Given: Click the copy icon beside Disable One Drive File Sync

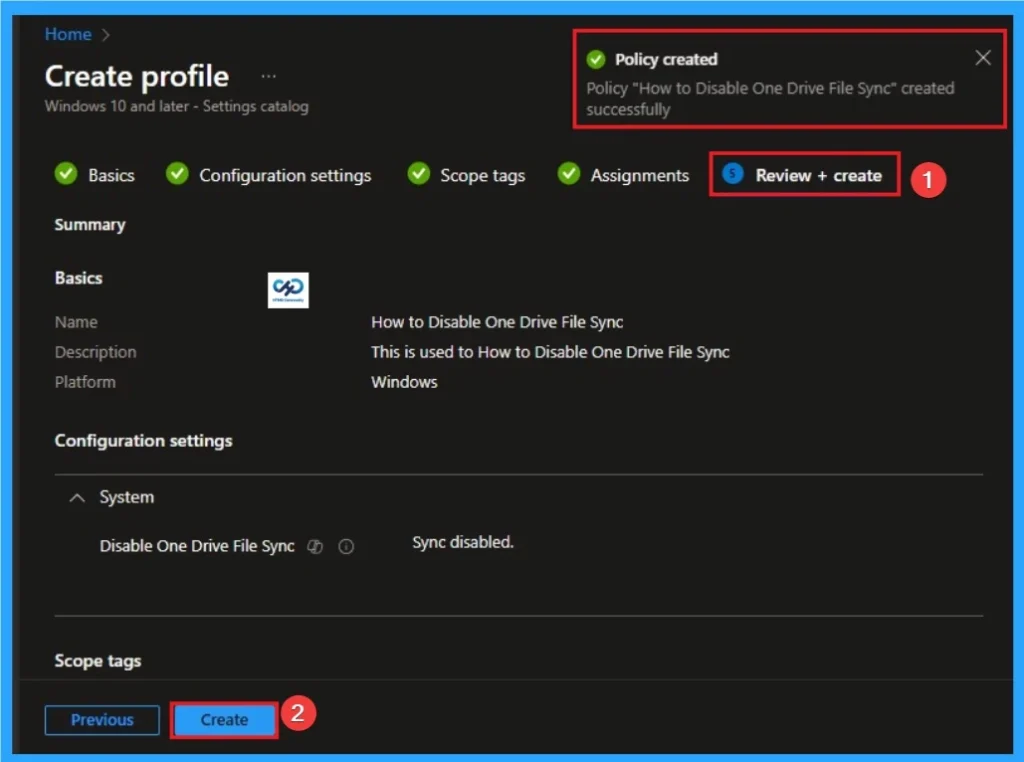Looking at the screenshot, I should (x=315, y=546).
